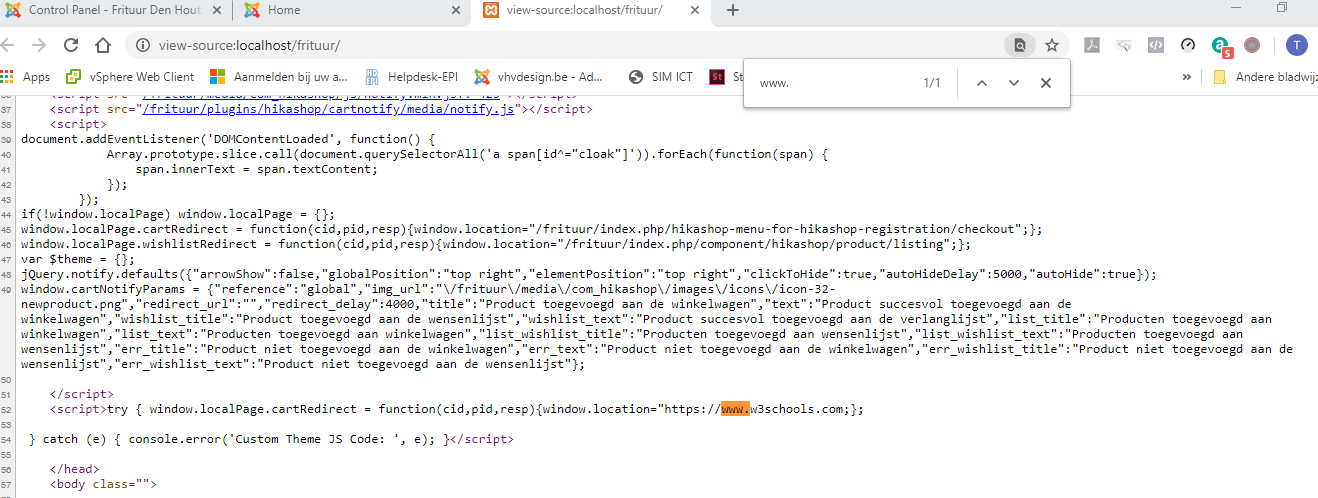Open a new browser tab
The image size is (1318, 498).
coord(733,10)
